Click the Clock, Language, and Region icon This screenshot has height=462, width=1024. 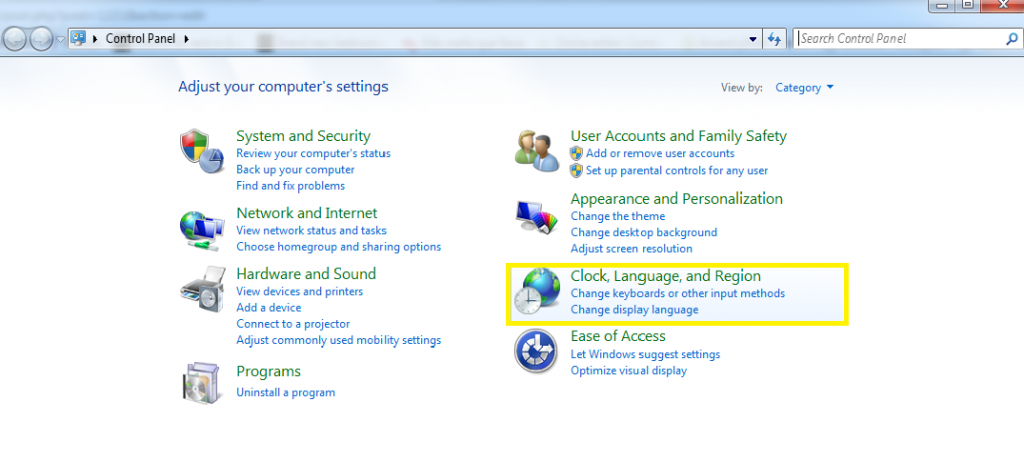pyautogui.click(x=537, y=293)
